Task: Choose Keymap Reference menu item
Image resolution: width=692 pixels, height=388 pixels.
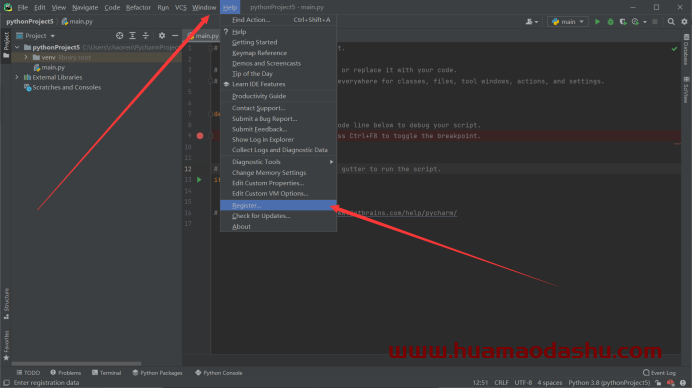Action: [278, 53]
